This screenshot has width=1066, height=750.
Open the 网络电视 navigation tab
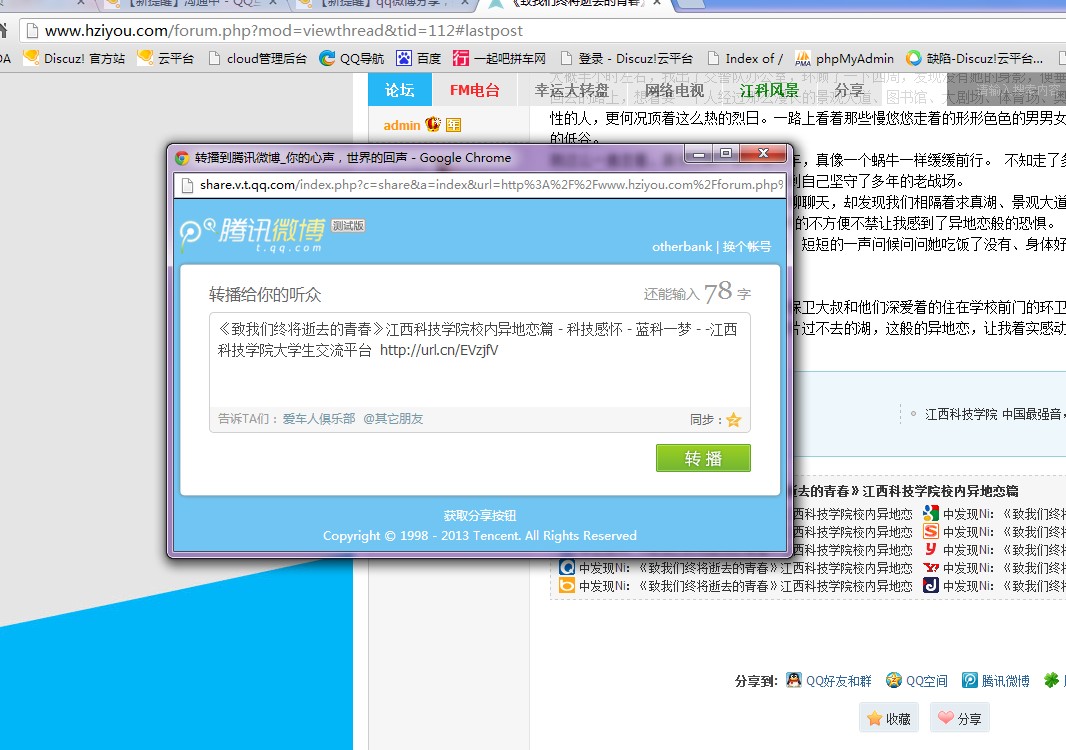click(x=674, y=90)
